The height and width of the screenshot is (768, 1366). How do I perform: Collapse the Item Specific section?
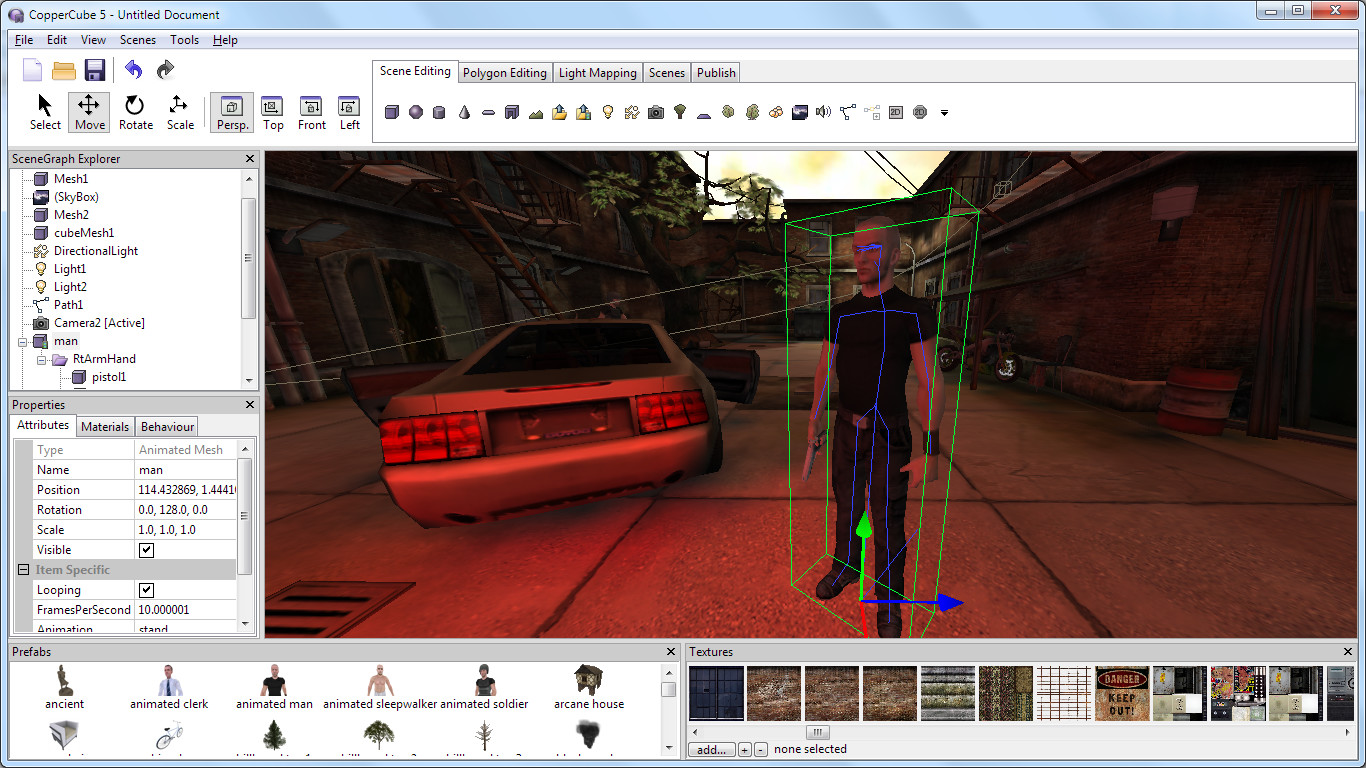(x=22, y=569)
